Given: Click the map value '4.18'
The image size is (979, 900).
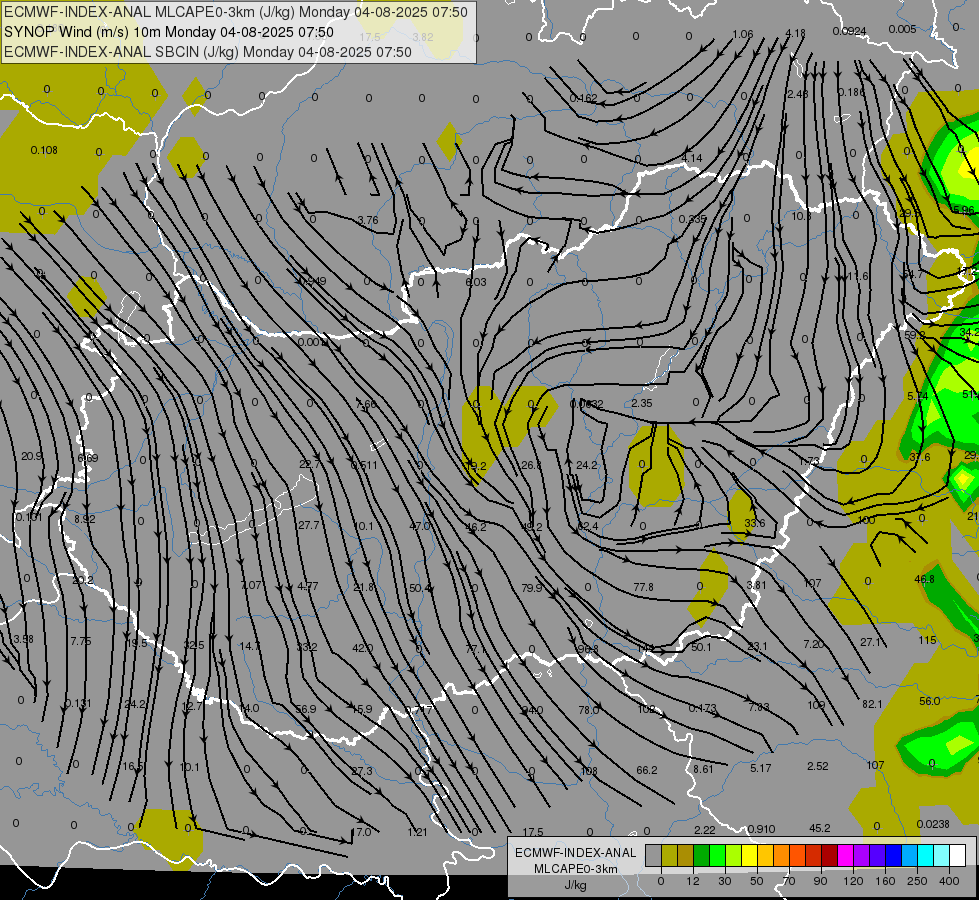Looking at the screenshot, I should (x=795, y=32).
